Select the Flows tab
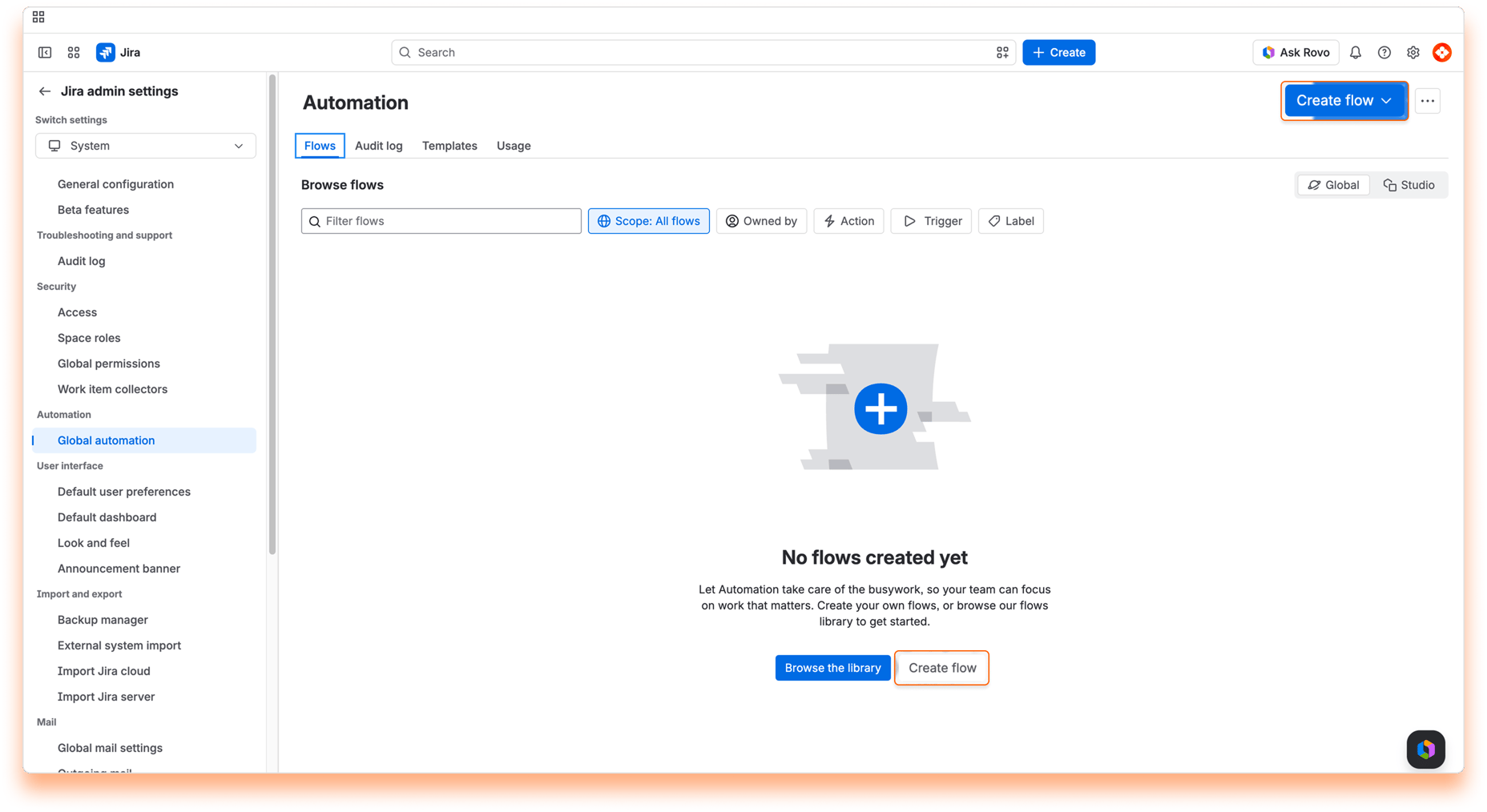 click(320, 146)
